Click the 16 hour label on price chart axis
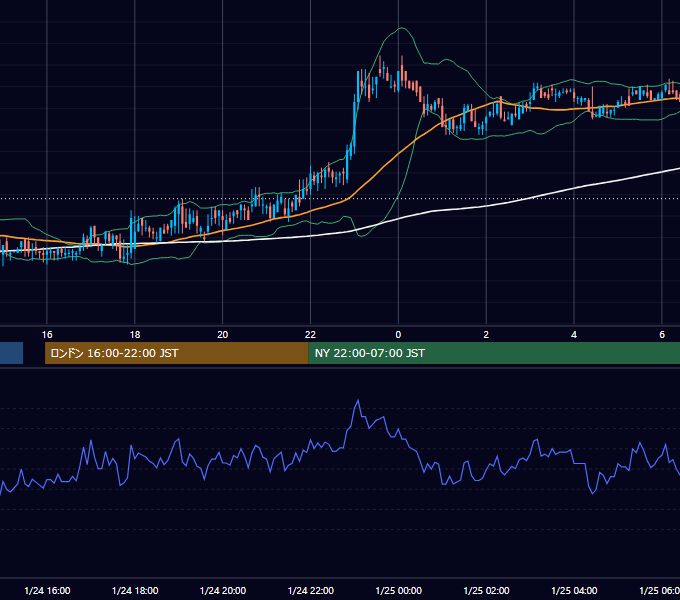Viewport: 680px width, 600px height. [x=47, y=335]
